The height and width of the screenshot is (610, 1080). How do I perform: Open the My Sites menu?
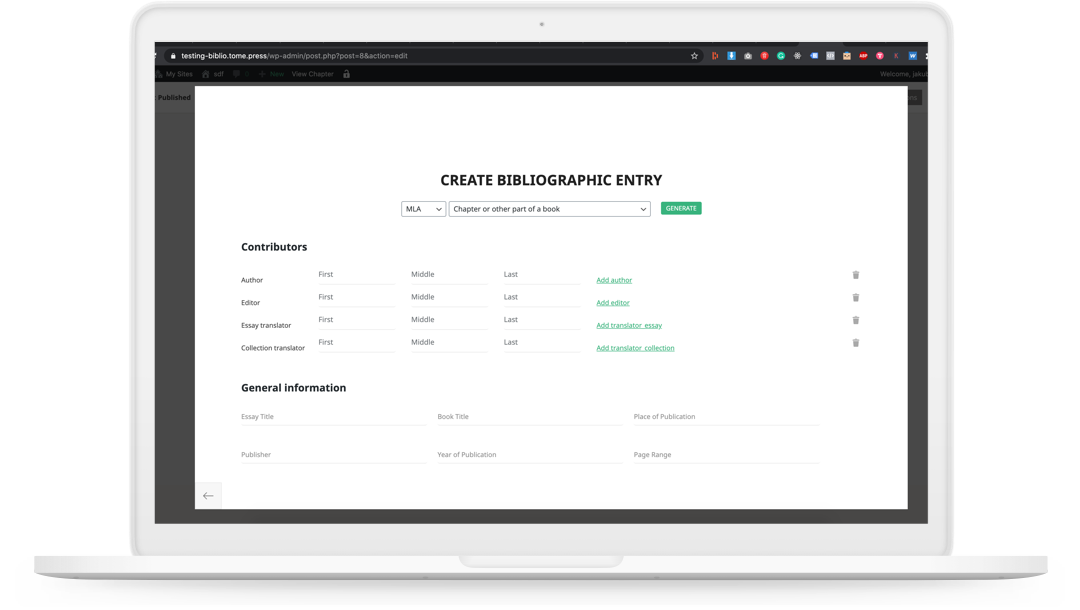[178, 73]
